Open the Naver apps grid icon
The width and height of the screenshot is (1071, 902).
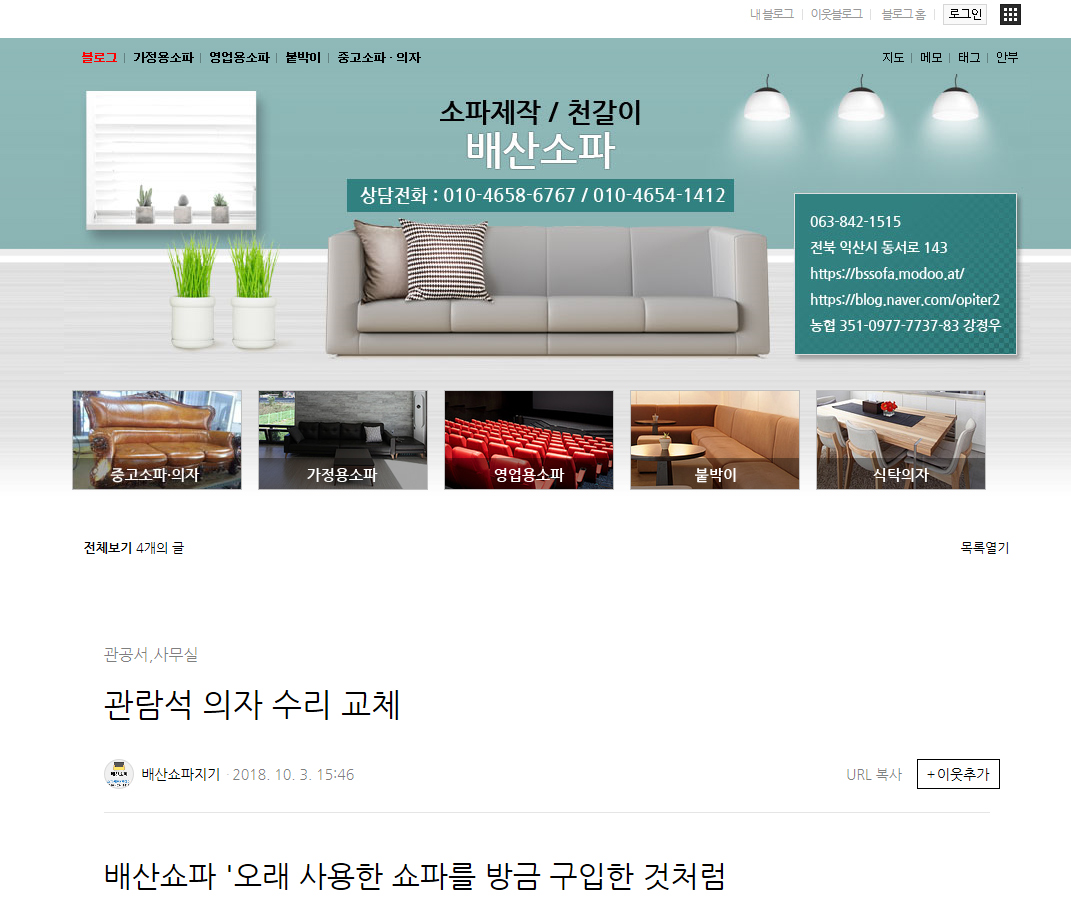coord(1010,14)
